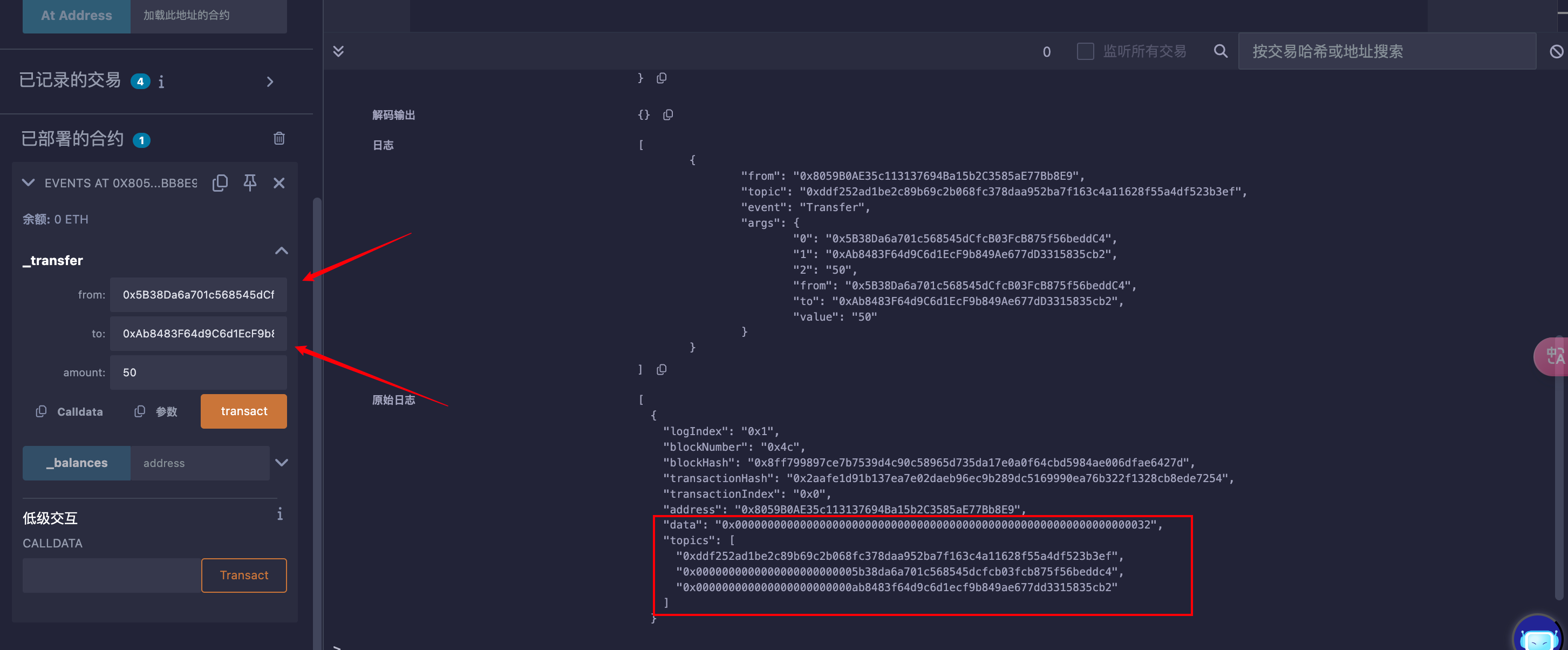
Task: Edit the _transfer from address field
Action: coord(198,295)
